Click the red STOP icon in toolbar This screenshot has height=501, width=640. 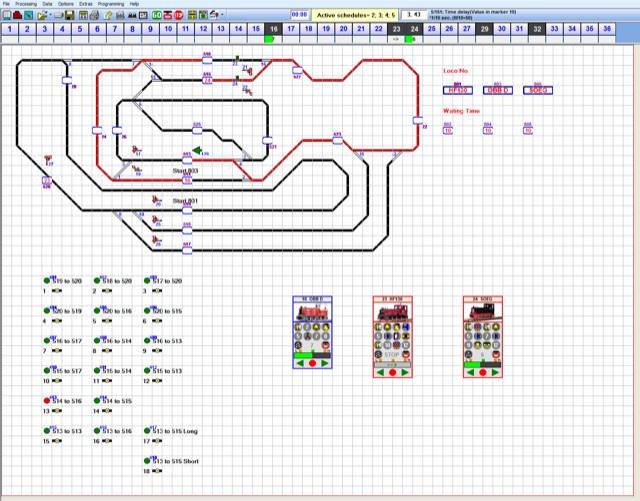click(x=178, y=16)
